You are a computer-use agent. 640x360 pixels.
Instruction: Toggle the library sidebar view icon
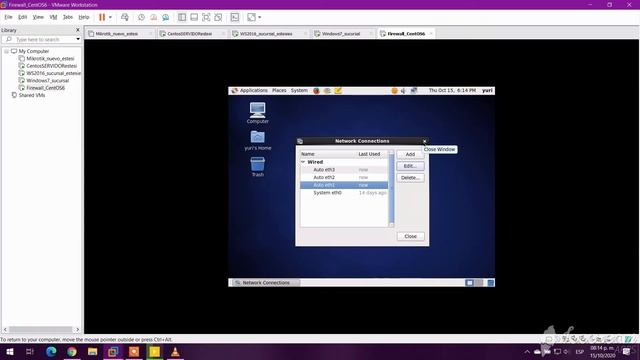tap(182, 17)
